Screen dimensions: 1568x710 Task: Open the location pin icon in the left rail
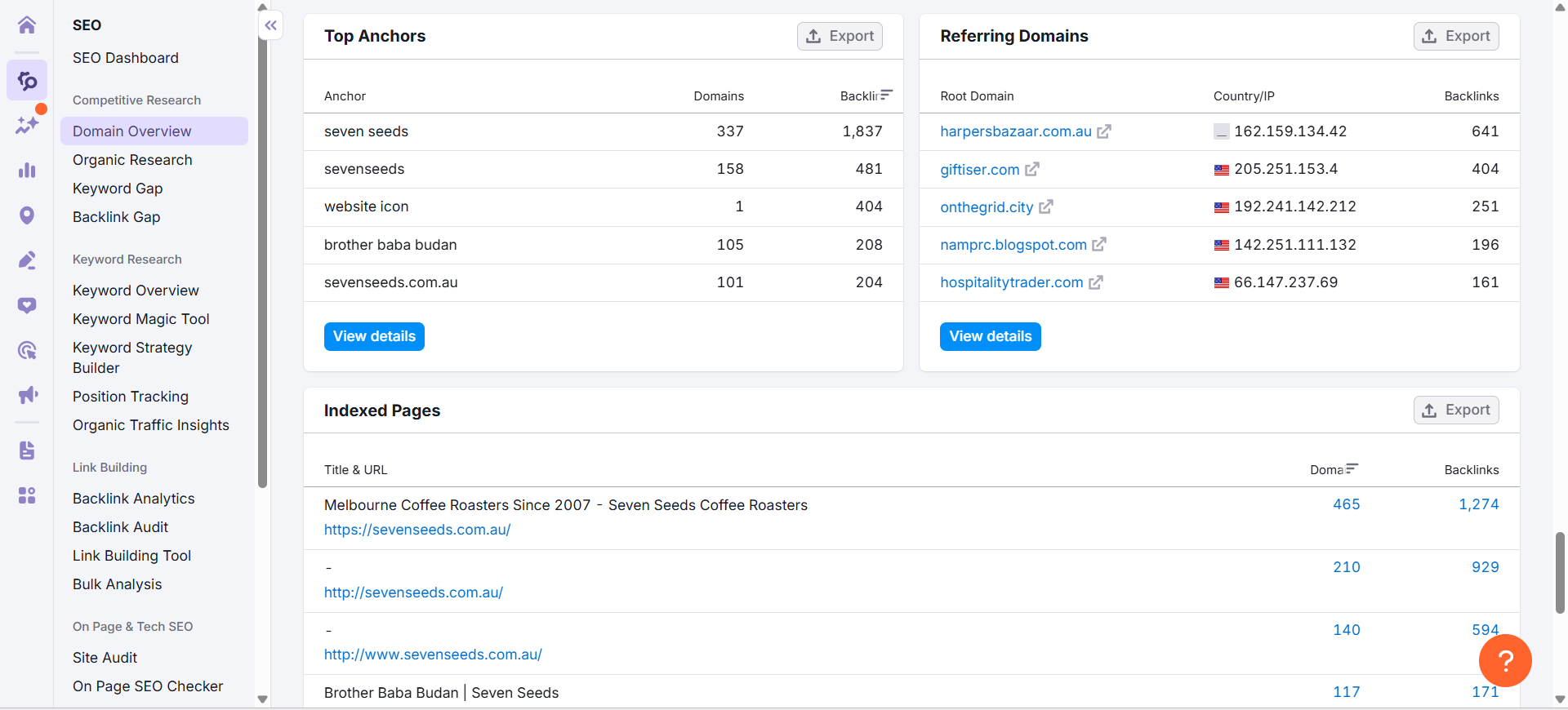point(27,215)
